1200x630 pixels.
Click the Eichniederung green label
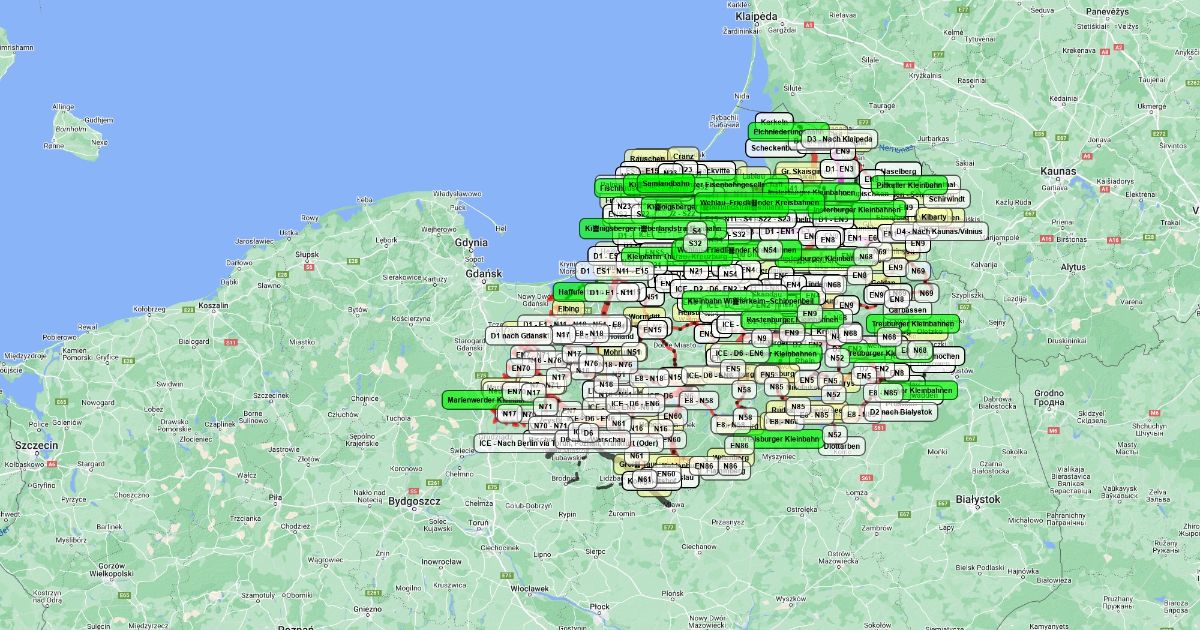point(775,131)
